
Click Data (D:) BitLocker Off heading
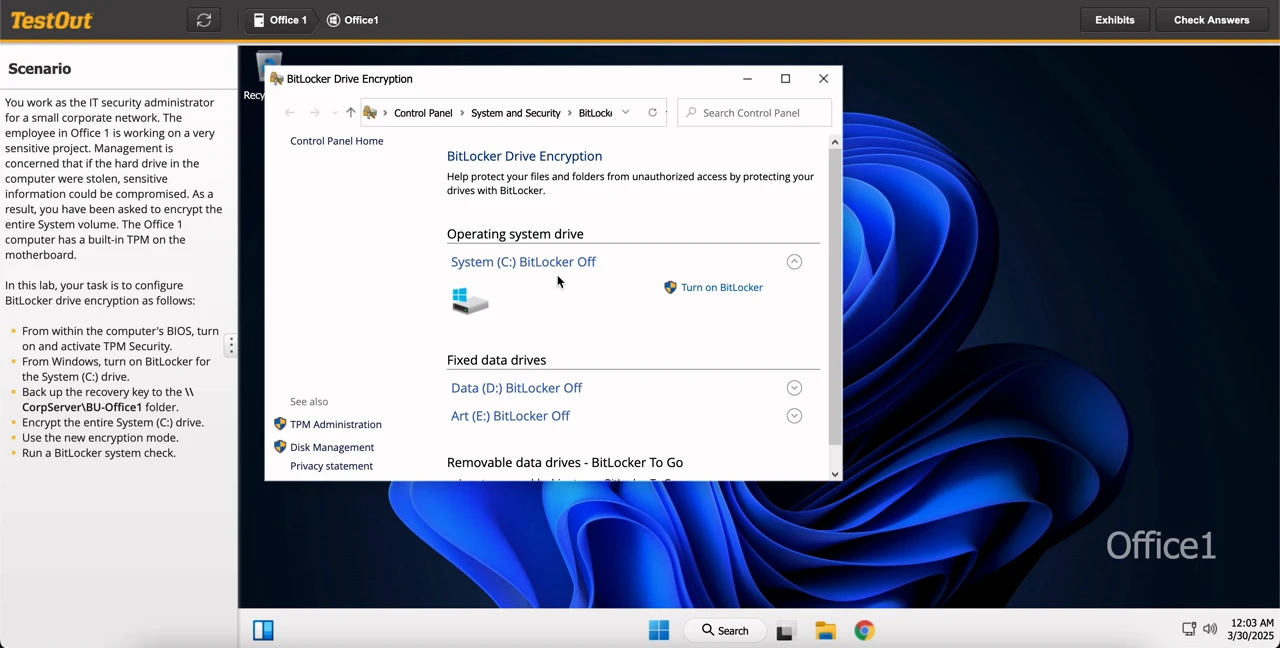[516, 388]
